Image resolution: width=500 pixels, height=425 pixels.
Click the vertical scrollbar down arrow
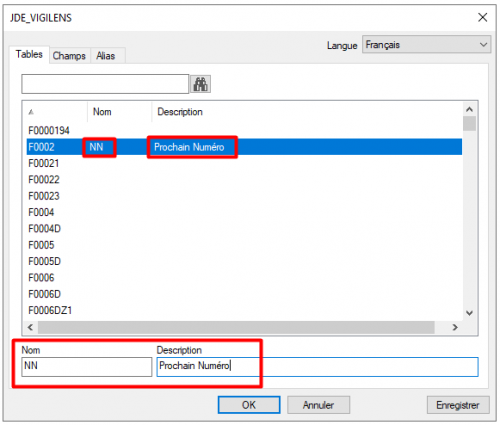point(469,313)
